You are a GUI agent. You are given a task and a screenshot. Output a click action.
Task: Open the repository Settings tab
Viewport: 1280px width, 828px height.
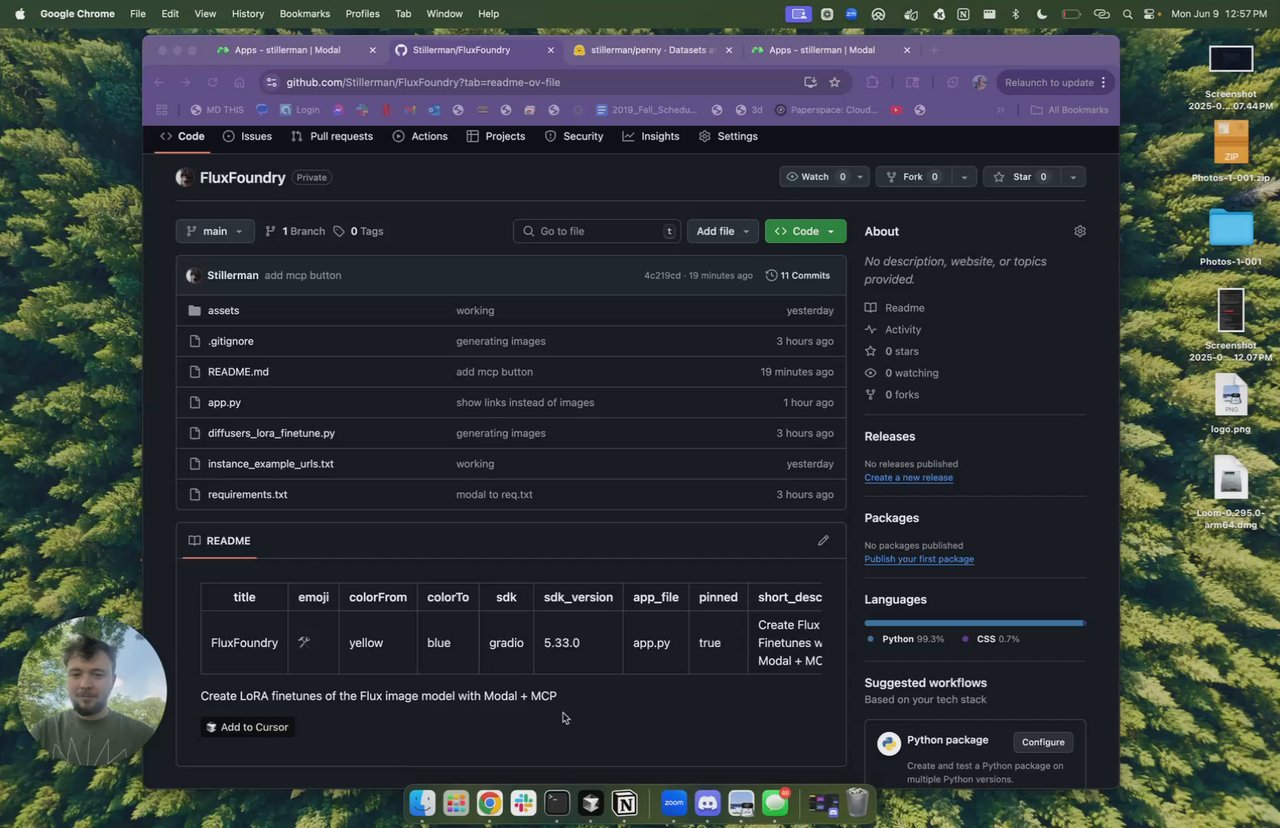click(728, 136)
